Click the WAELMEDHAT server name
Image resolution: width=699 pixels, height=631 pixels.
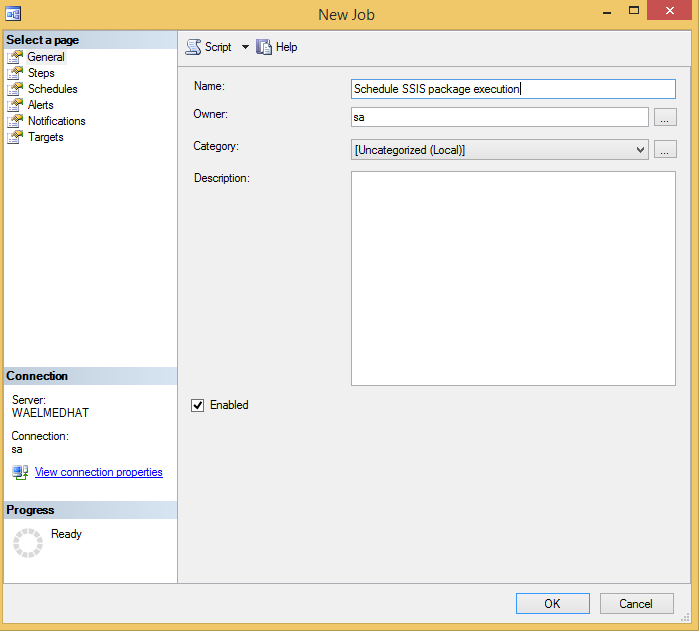coord(50,413)
